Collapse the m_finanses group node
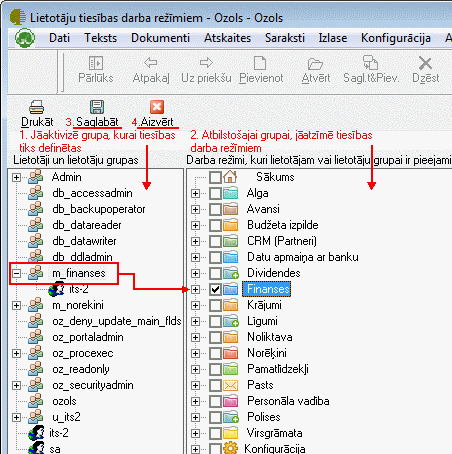 (16, 273)
